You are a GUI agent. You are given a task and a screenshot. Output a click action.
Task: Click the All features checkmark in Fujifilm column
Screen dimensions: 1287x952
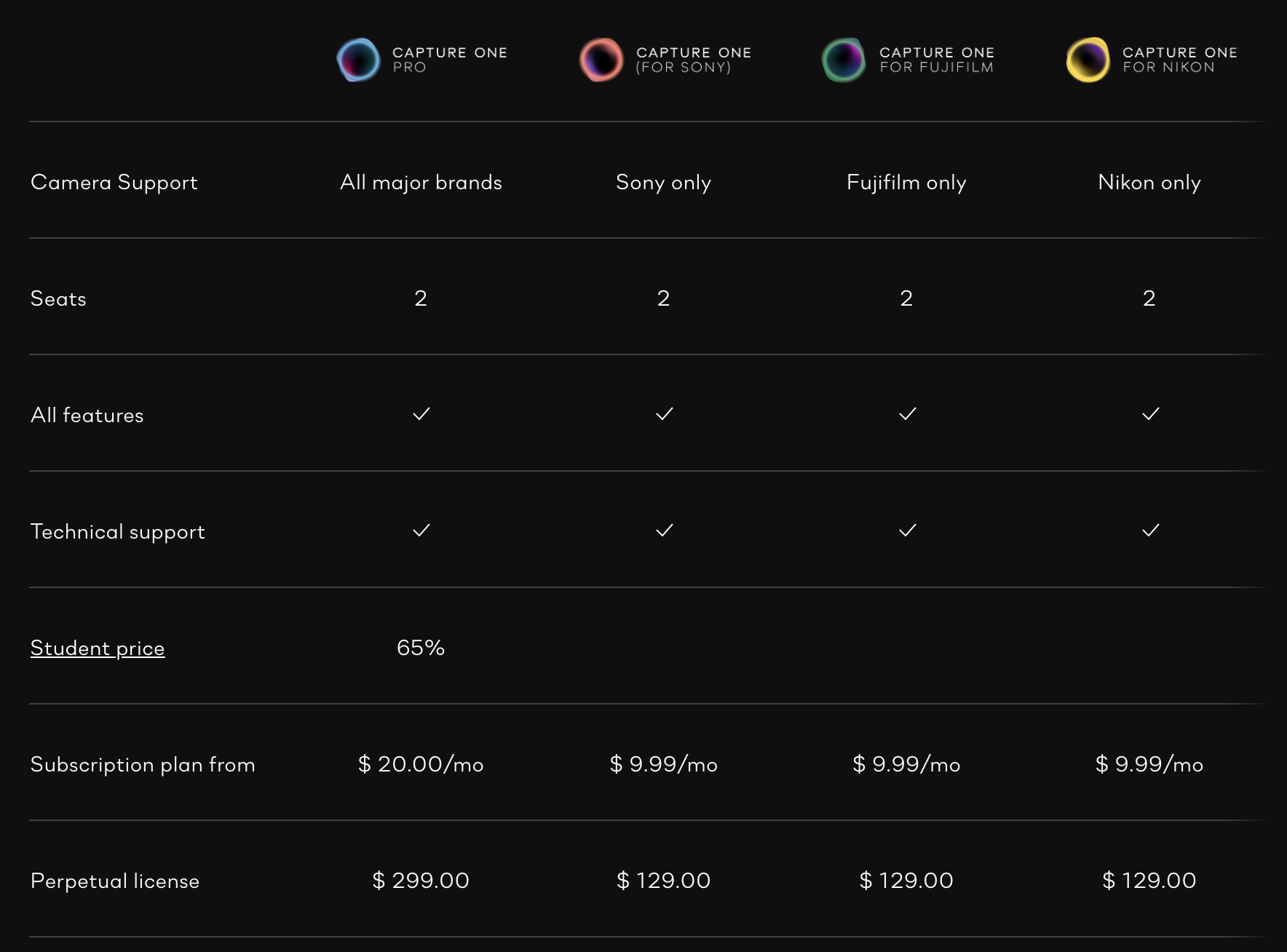(x=908, y=413)
